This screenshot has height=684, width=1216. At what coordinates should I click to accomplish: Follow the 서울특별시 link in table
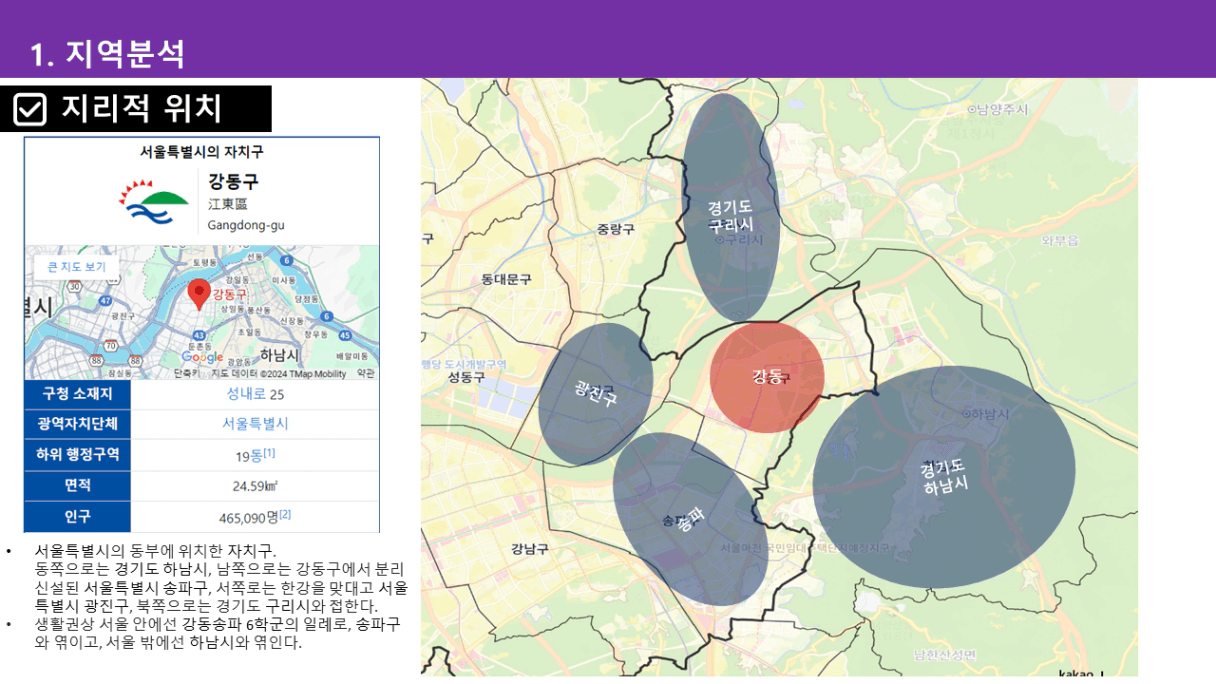click(255, 424)
